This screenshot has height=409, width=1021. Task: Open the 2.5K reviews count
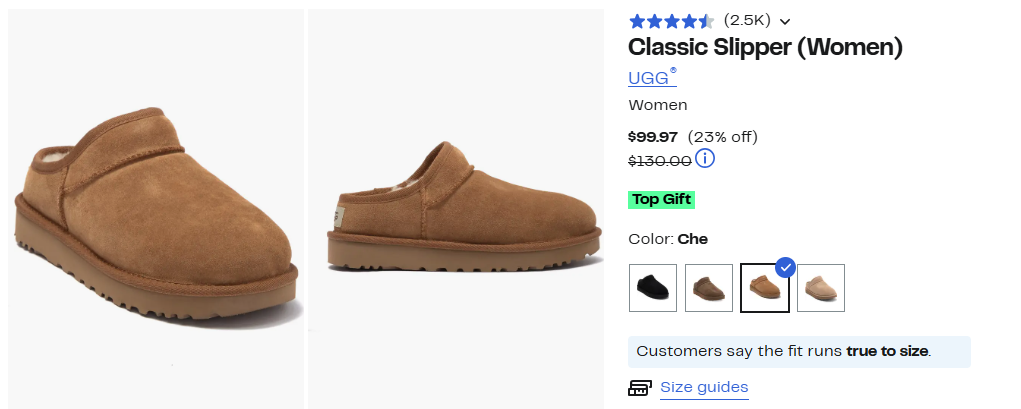point(747,21)
